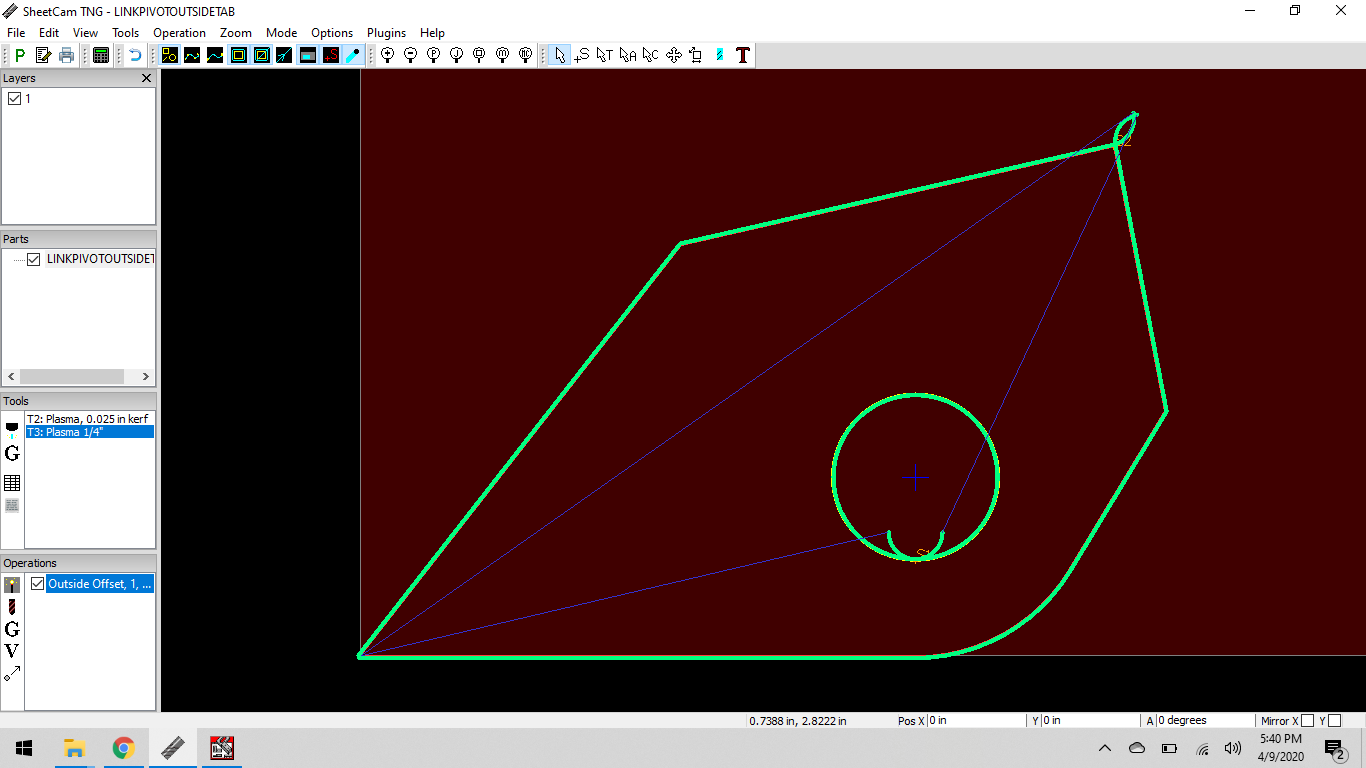
Task: Click the undo arrow icon
Action: (134, 55)
